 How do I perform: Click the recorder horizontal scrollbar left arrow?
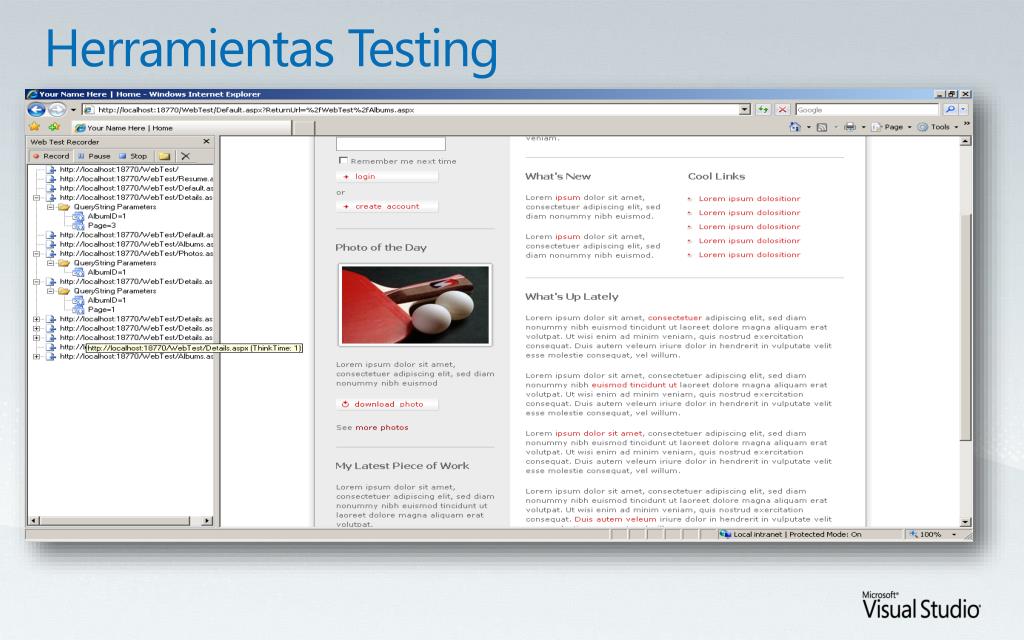(34, 520)
